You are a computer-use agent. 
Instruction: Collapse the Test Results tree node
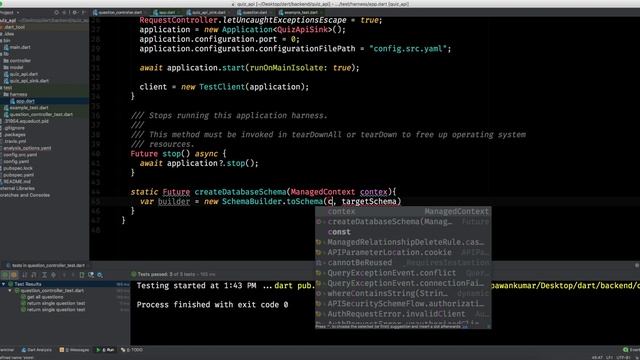[4, 284]
